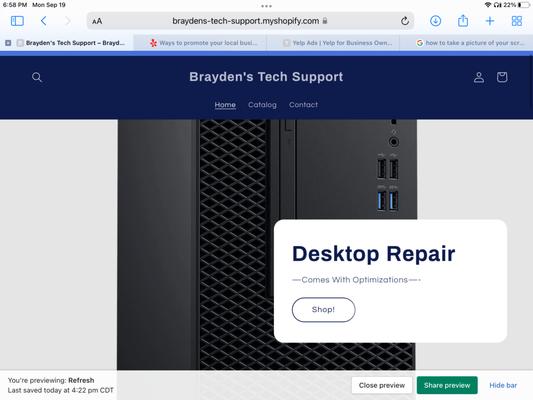The width and height of the screenshot is (533, 400).
Task: Click the Last saved today status text
Action: pyautogui.click(x=61, y=390)
